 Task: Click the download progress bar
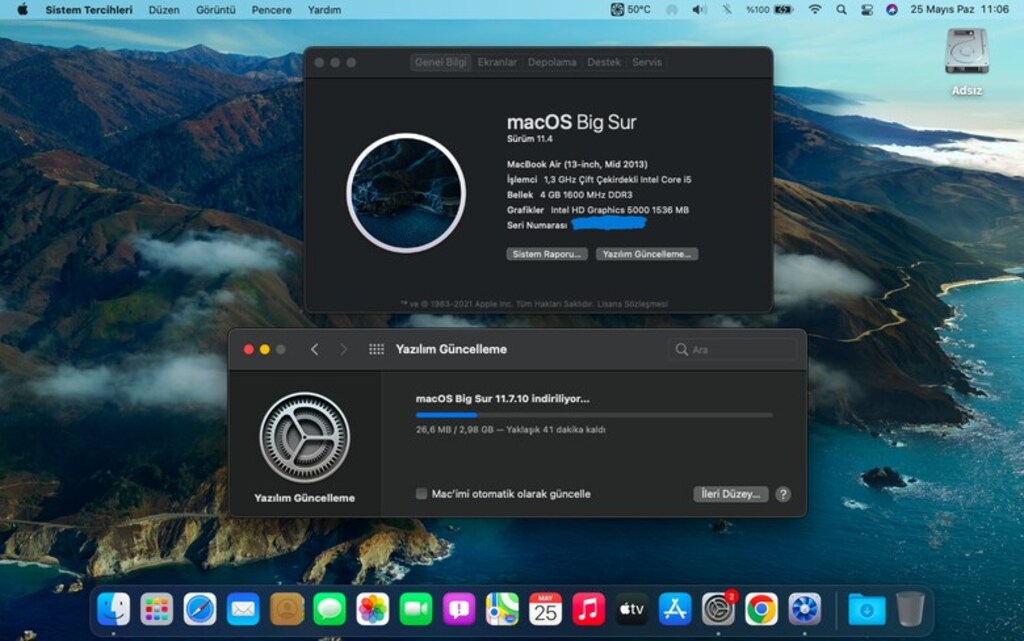594,414
